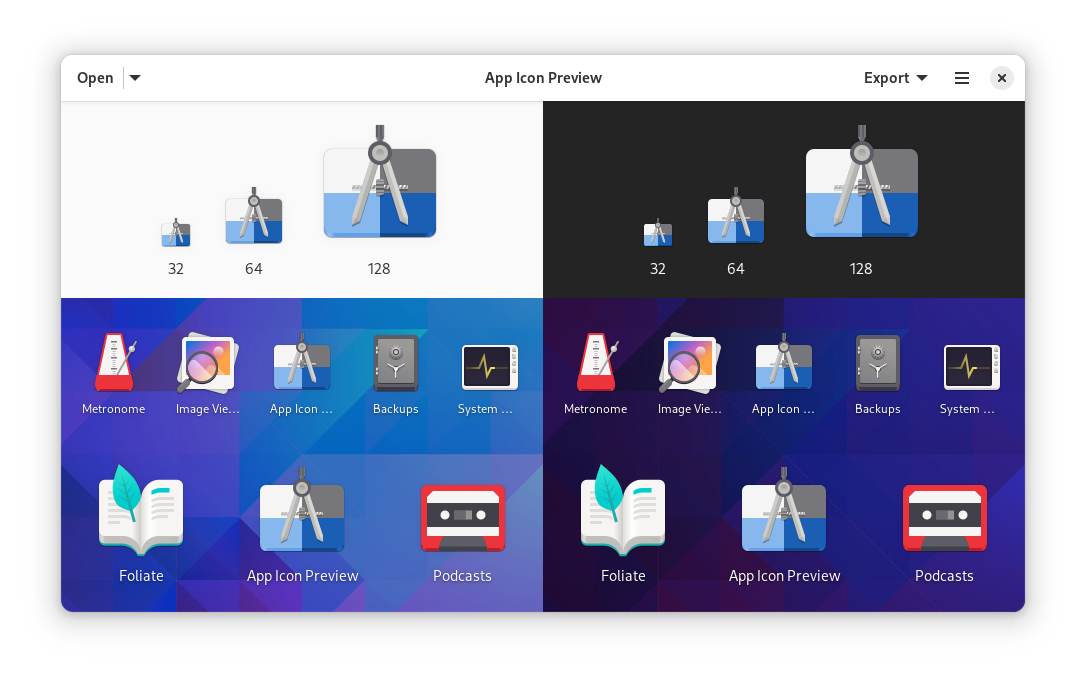Click small App Icon Preview icon, light panel
Image resolution: width=1086 pixels, height=679 pixels.
click(301, 362)
